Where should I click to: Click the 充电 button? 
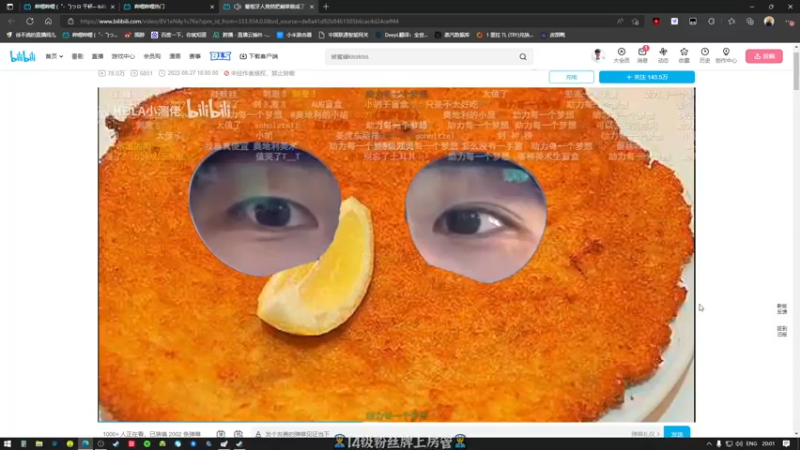571,77
